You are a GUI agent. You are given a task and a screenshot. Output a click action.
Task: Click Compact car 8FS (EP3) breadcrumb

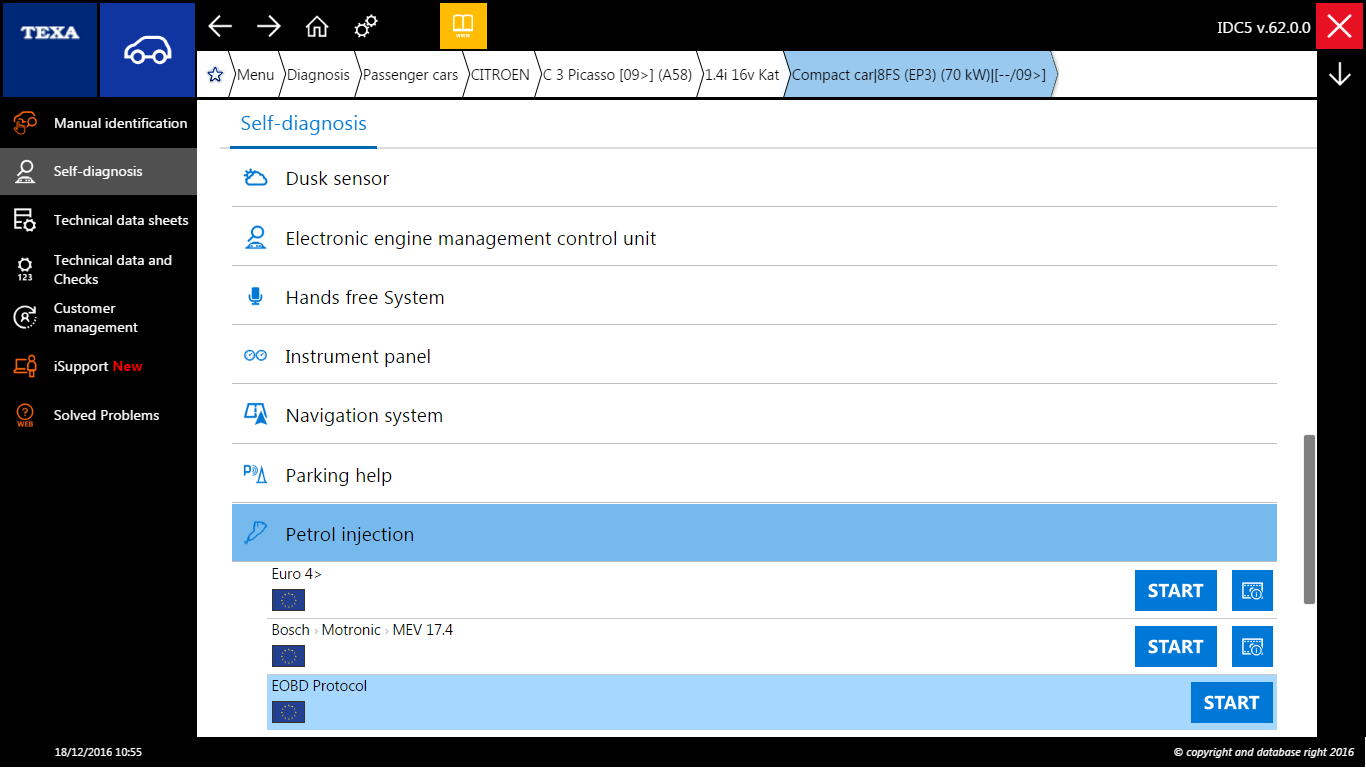coord(919,75)
